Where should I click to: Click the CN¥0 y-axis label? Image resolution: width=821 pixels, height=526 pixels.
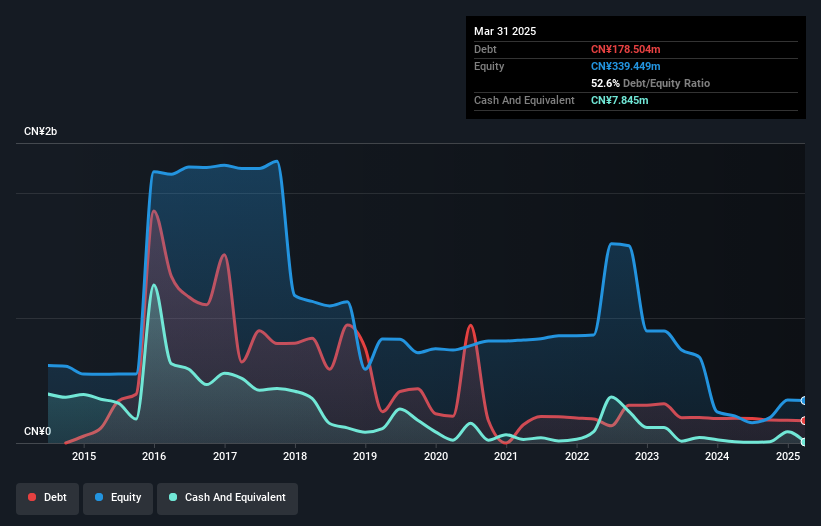(38, 431)
